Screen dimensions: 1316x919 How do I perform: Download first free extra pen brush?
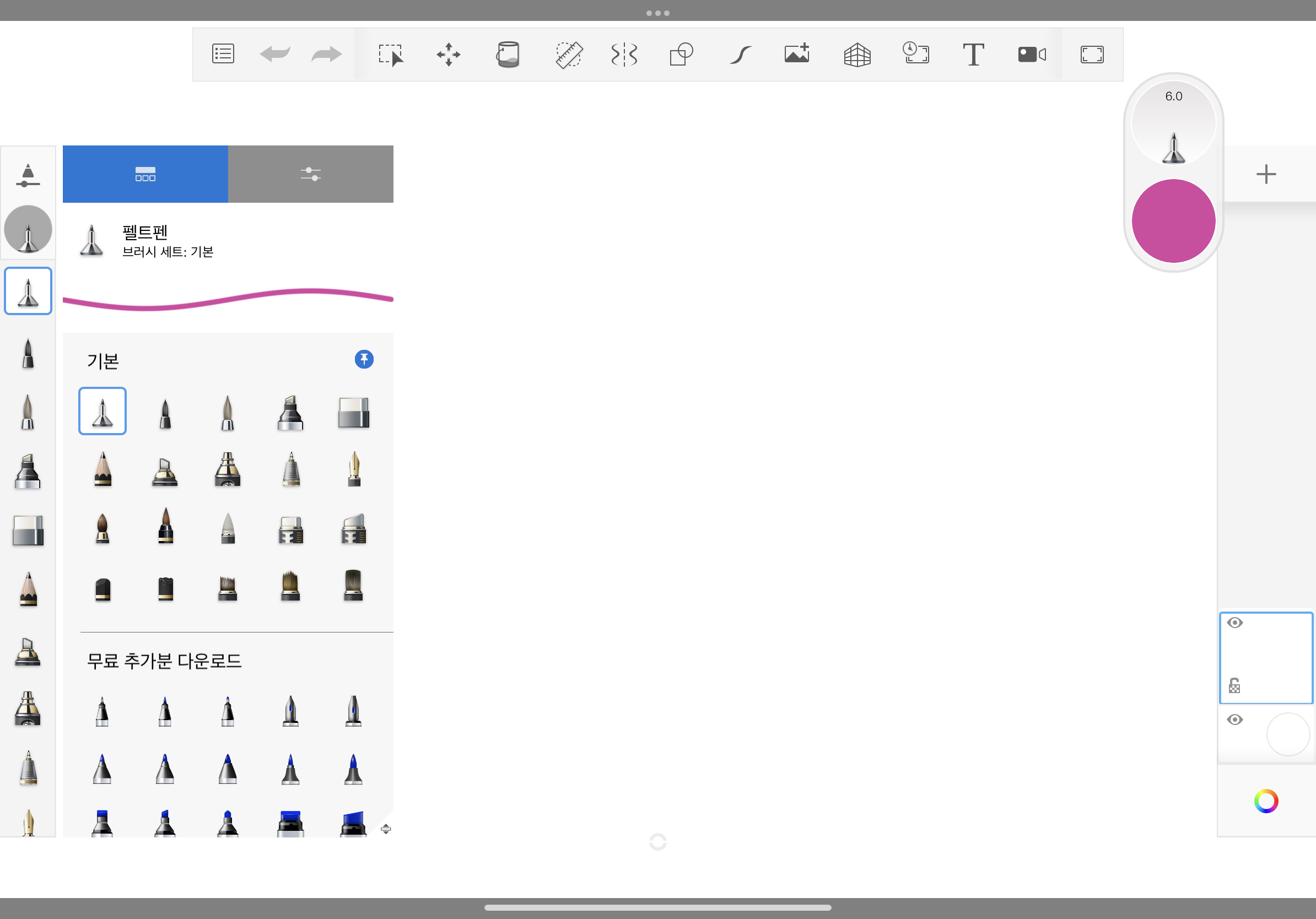pyautogui.click(x=103, y=711)
